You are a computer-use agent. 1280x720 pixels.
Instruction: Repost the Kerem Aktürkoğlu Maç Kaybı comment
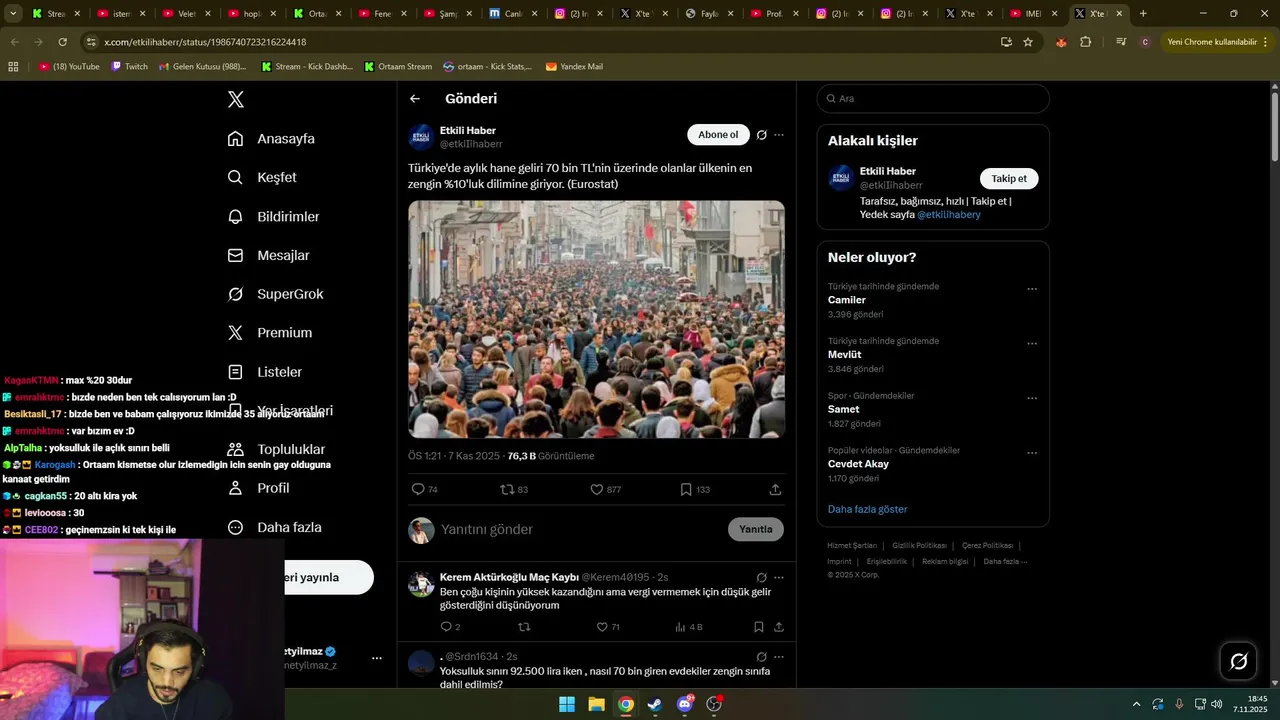pyautogui.click(x=524, y=627)
